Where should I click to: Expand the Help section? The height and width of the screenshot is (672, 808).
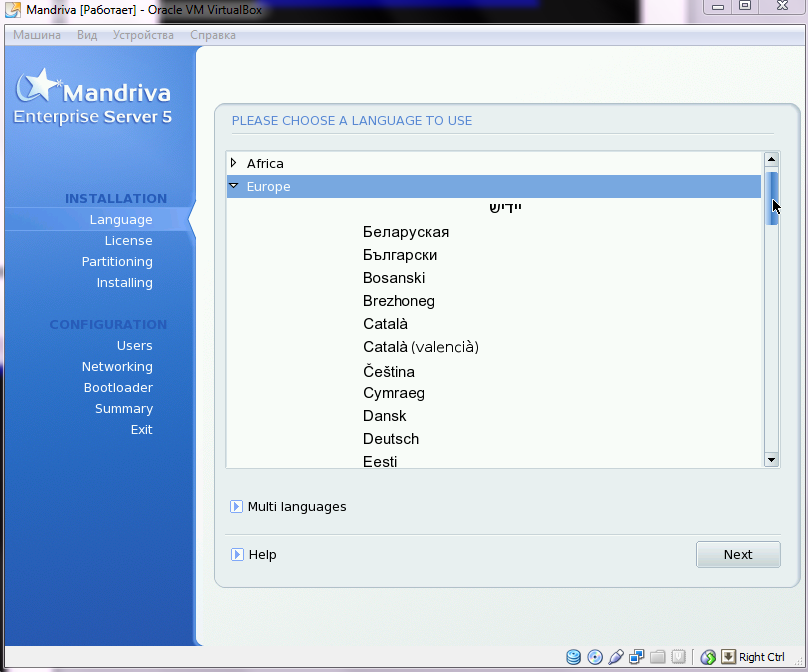pos(237,555)
